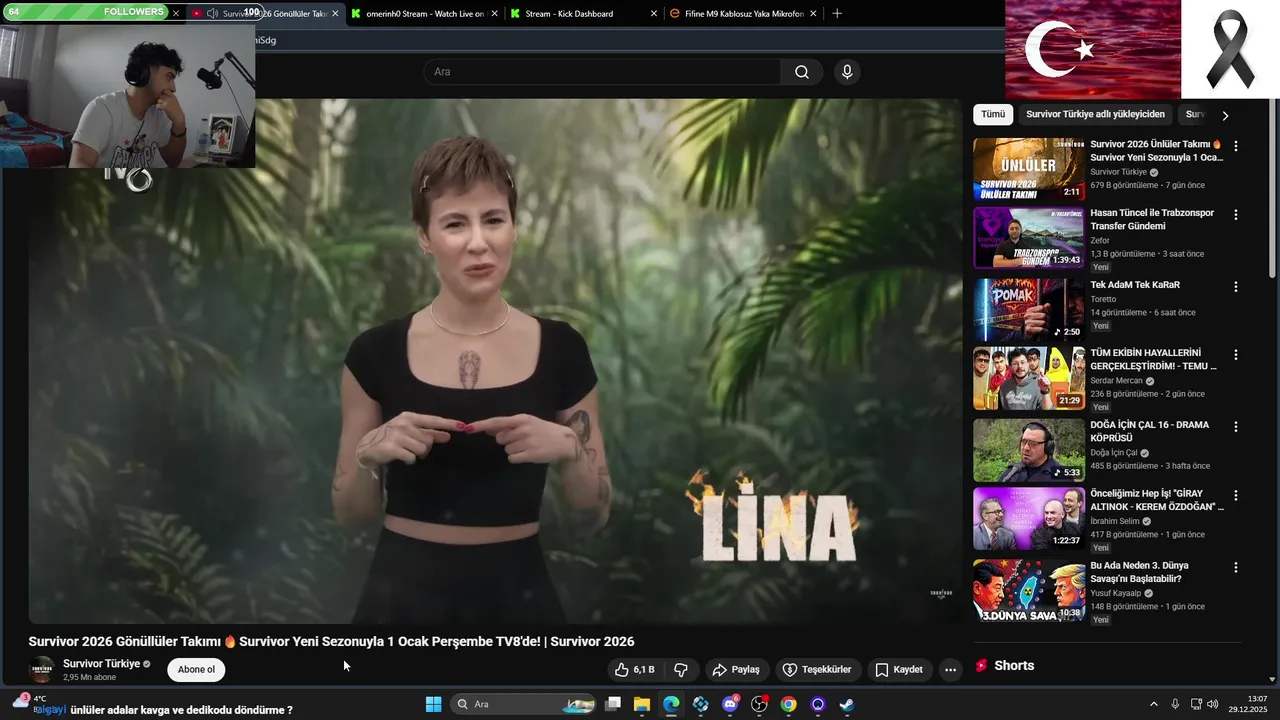Open the TÜM EKİBİN HAYALLERİNİ video thumbnail

coord(1028,378)
